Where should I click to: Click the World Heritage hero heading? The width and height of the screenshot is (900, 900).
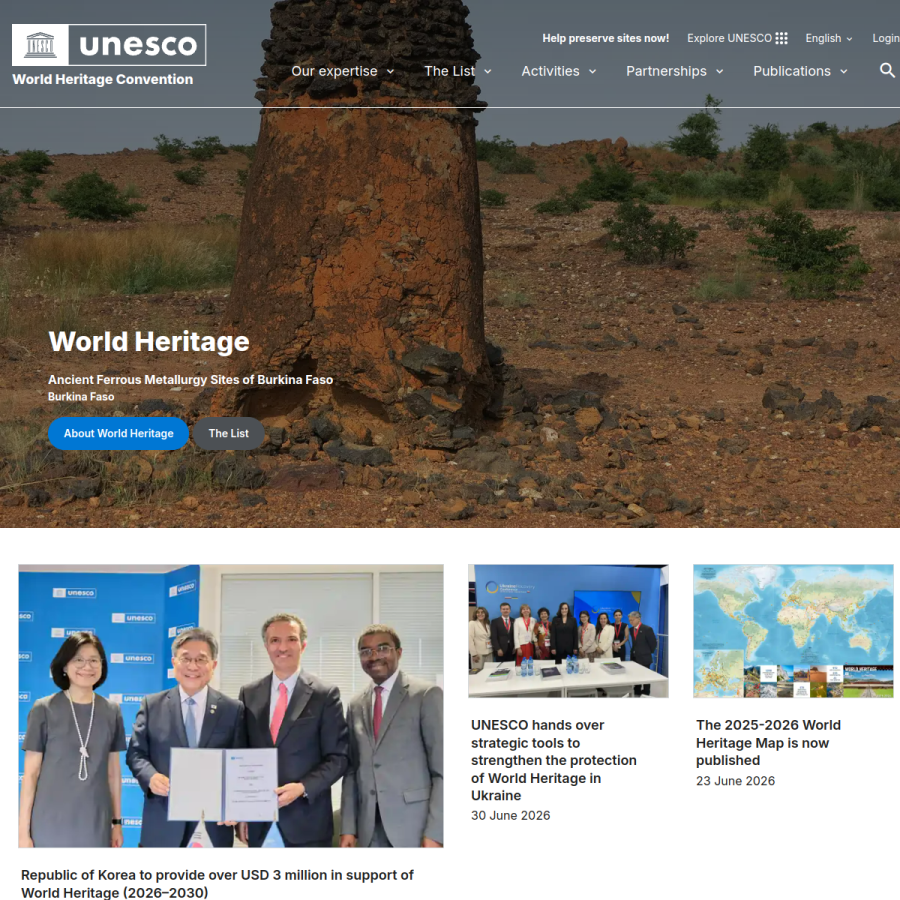149,342
